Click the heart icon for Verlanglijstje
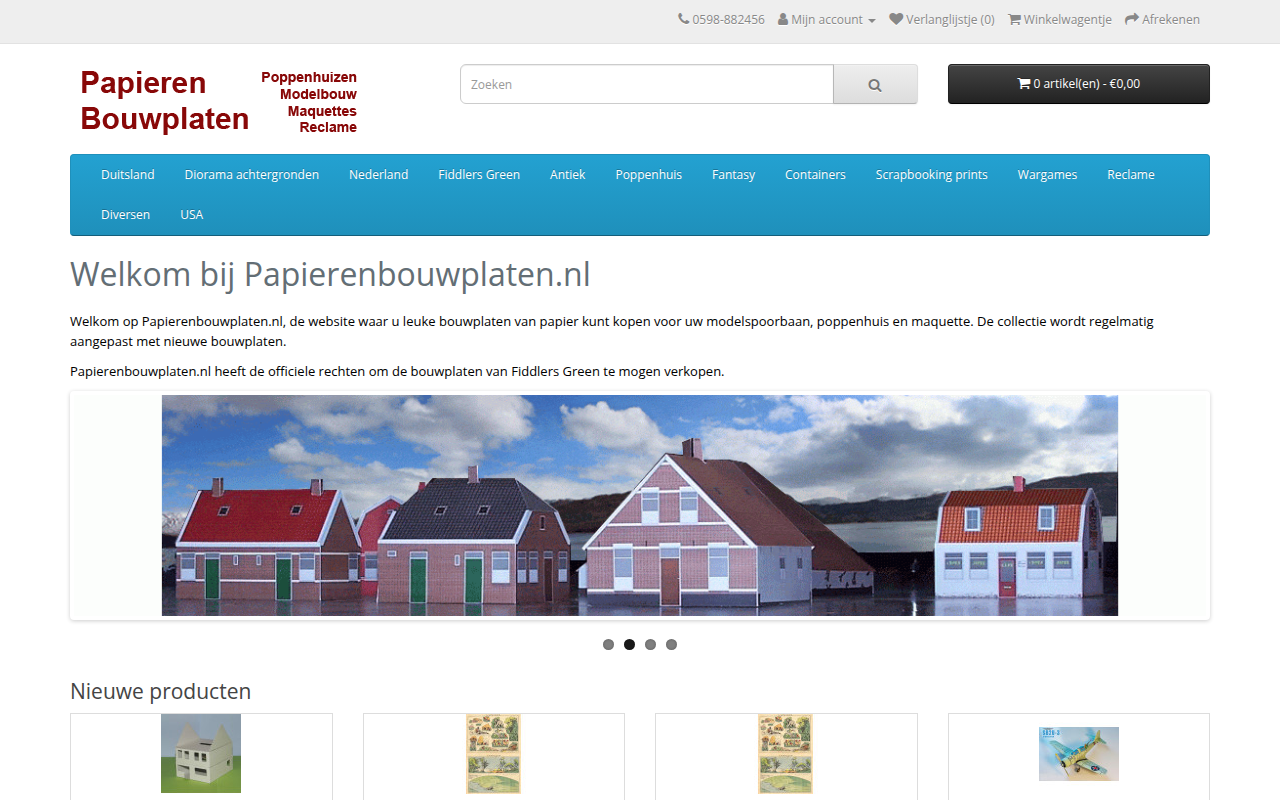Screen dimensions: 1280x800 click(x=896, y=19)
